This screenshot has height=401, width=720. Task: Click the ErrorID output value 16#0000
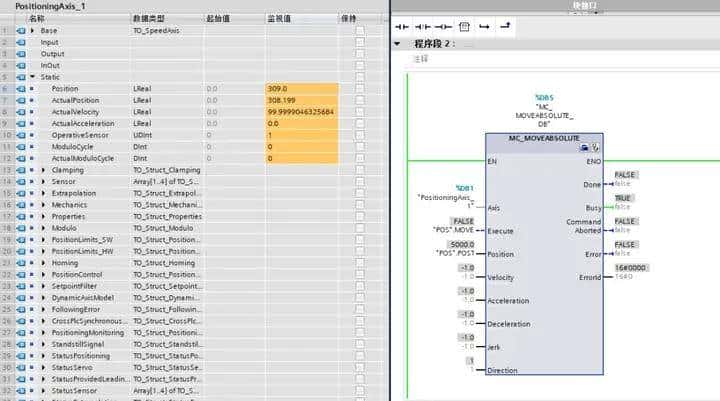[630, 268]
